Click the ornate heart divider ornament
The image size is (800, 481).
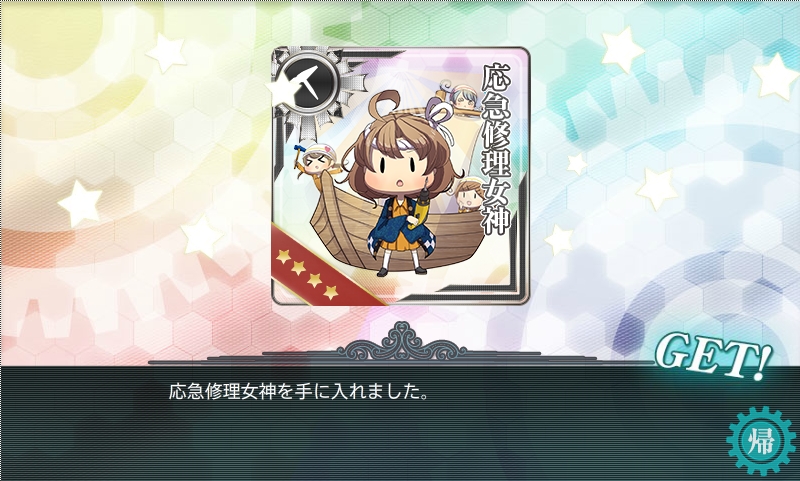point(402,341)
